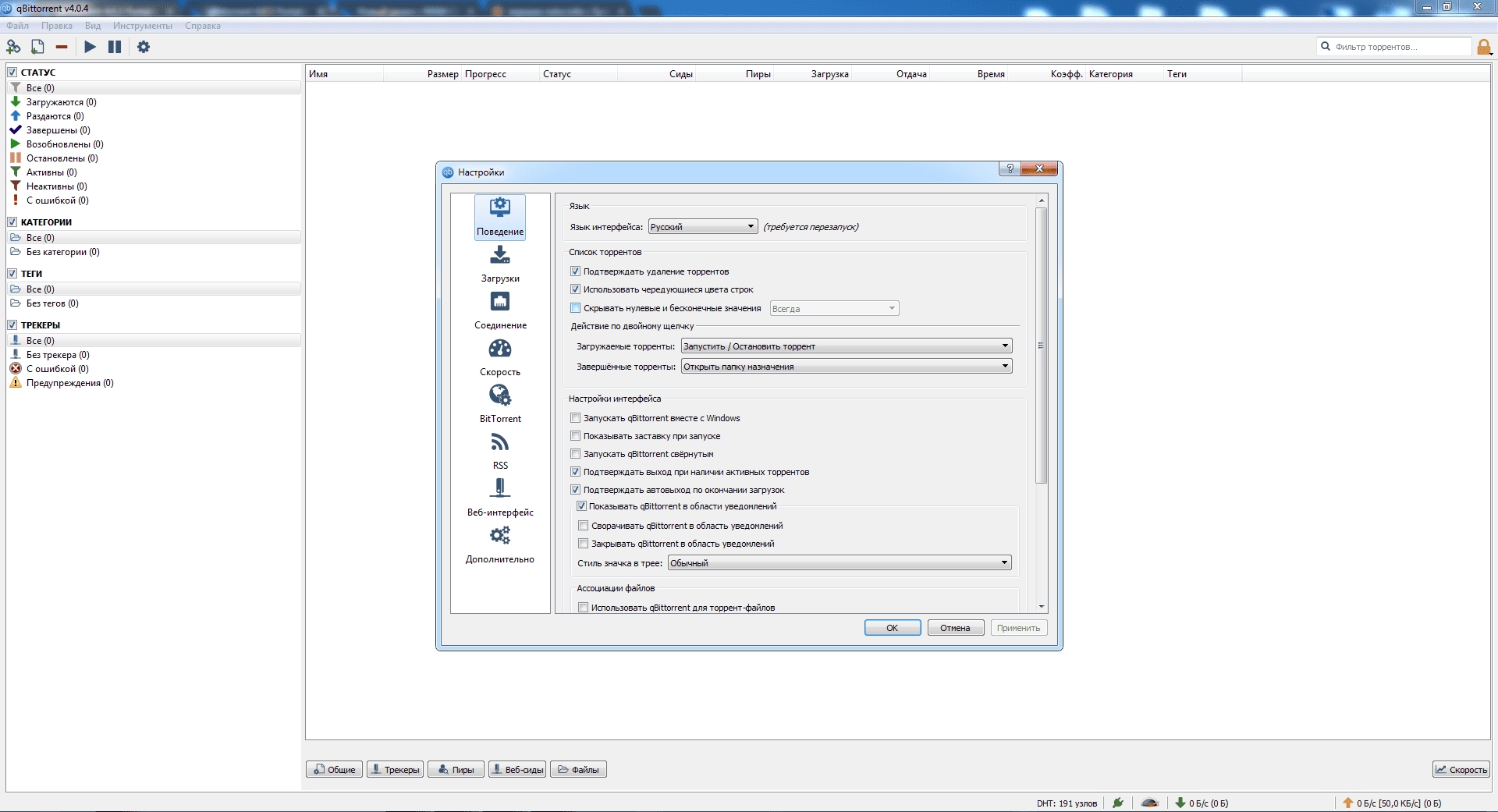Viewport: 1498px width, 812px height.
Task: Sort by the Сиды column header
Action: pos(657,74)
